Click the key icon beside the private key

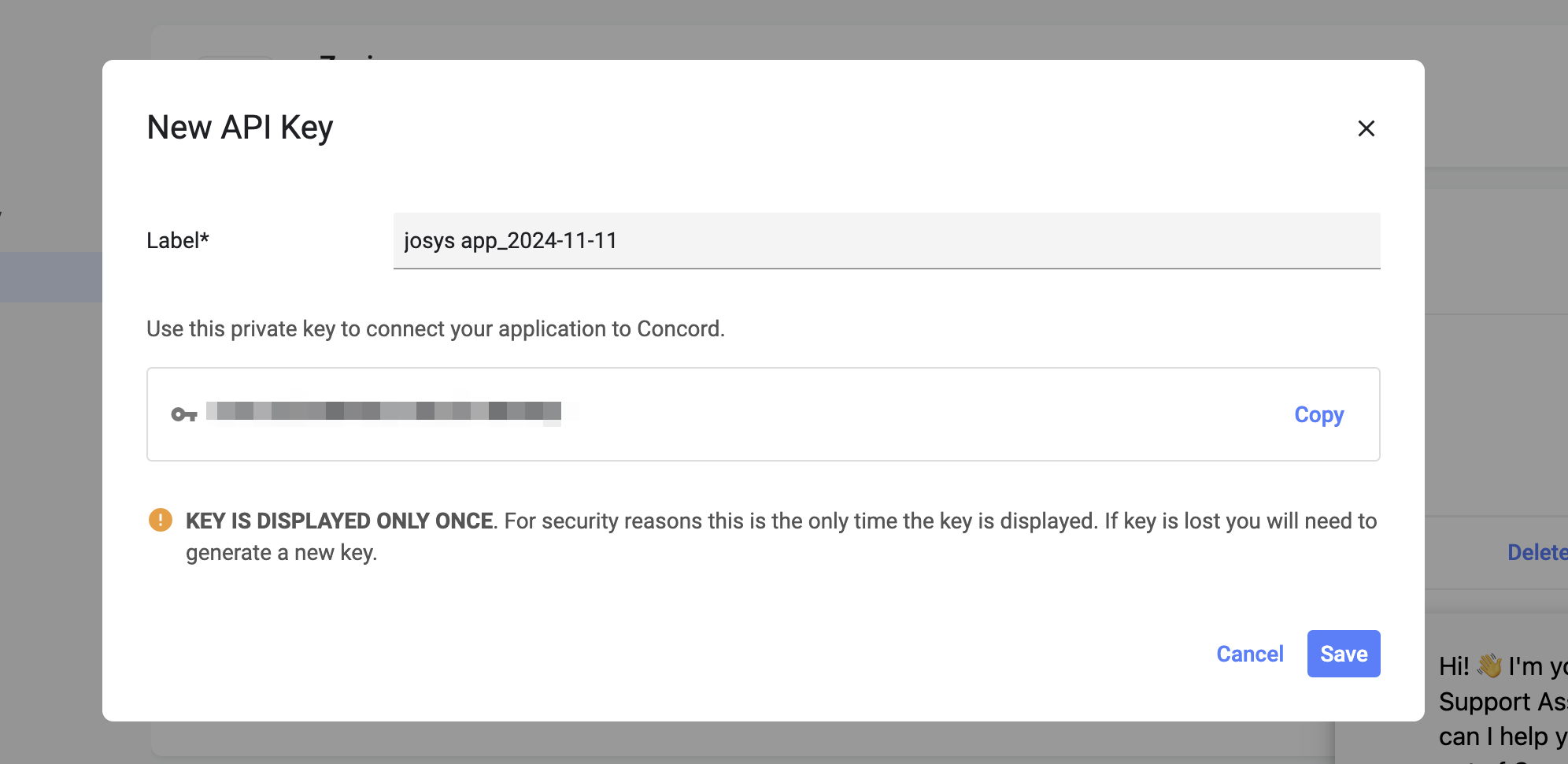click(x=184, y=414)
